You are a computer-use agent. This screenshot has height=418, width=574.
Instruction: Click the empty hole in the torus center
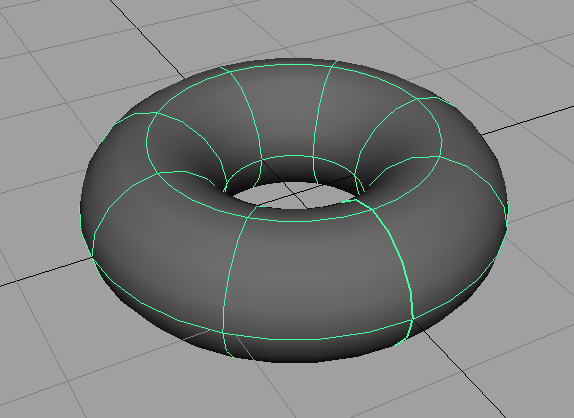293,195
